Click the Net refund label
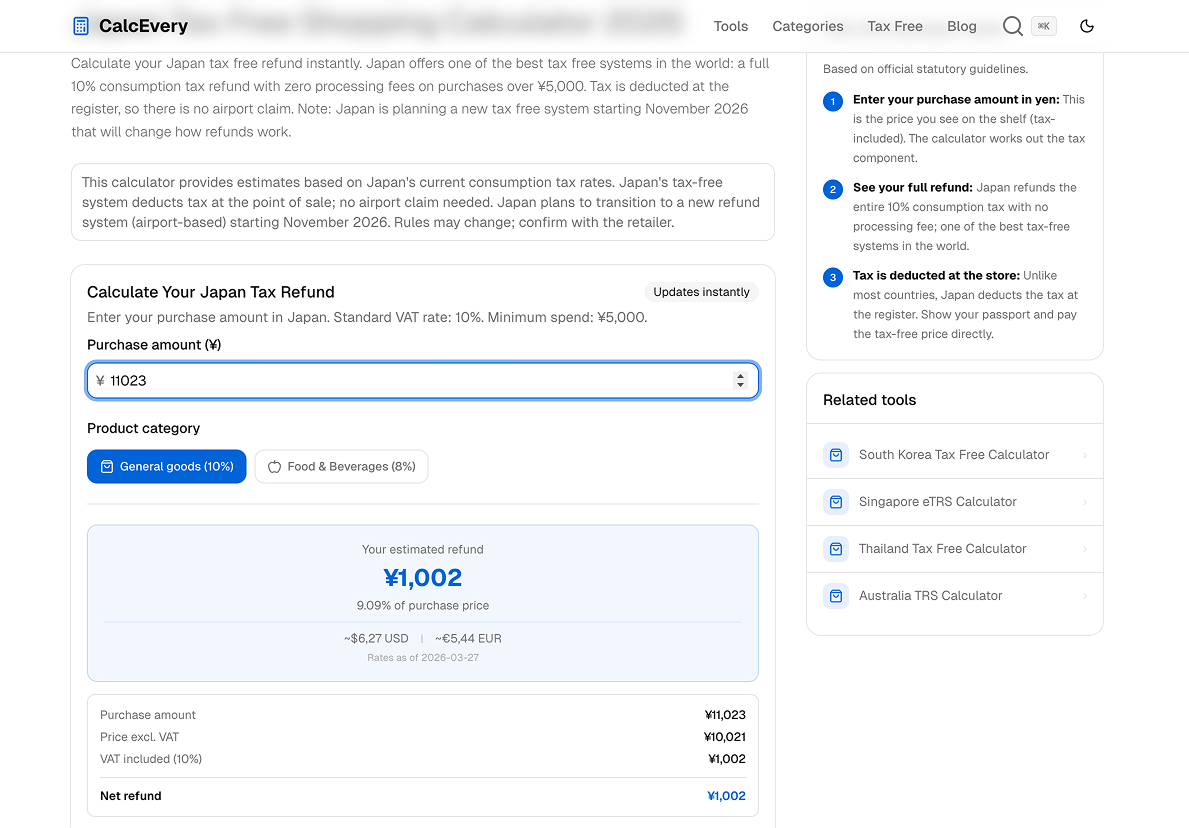This screenshot has width=1189, height=828. pos(130,796)
